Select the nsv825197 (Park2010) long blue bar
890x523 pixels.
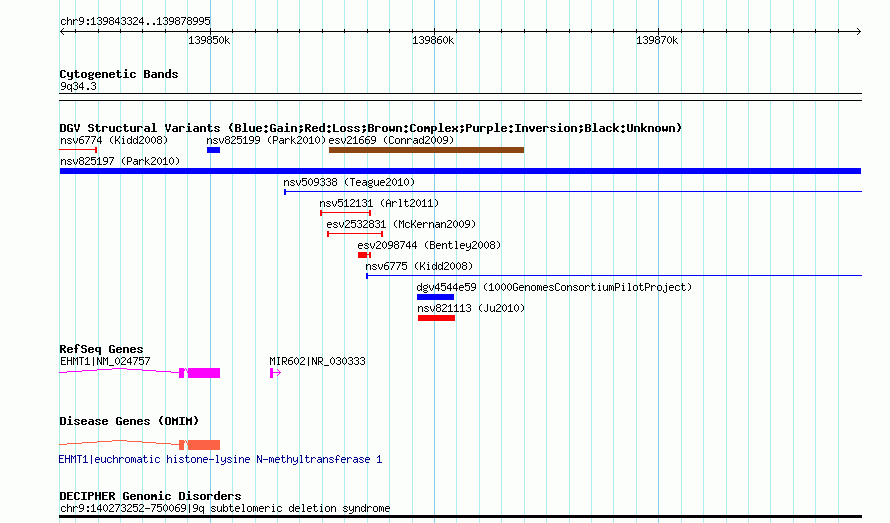click(460, 171)
